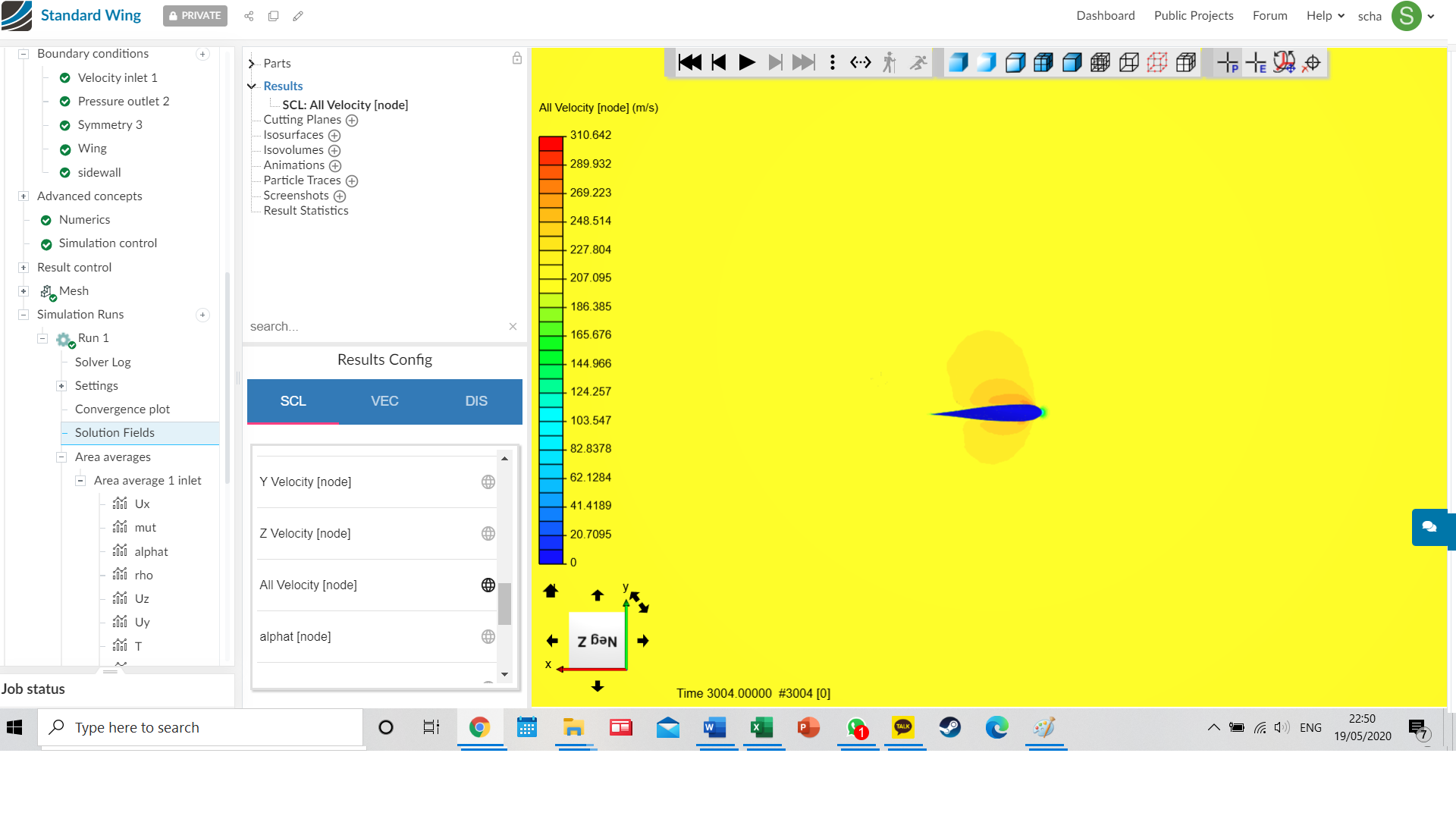This screenshot has height=819, width=1456.
Task: Switch to the DIS tab
Action: [x=476, y=401]
